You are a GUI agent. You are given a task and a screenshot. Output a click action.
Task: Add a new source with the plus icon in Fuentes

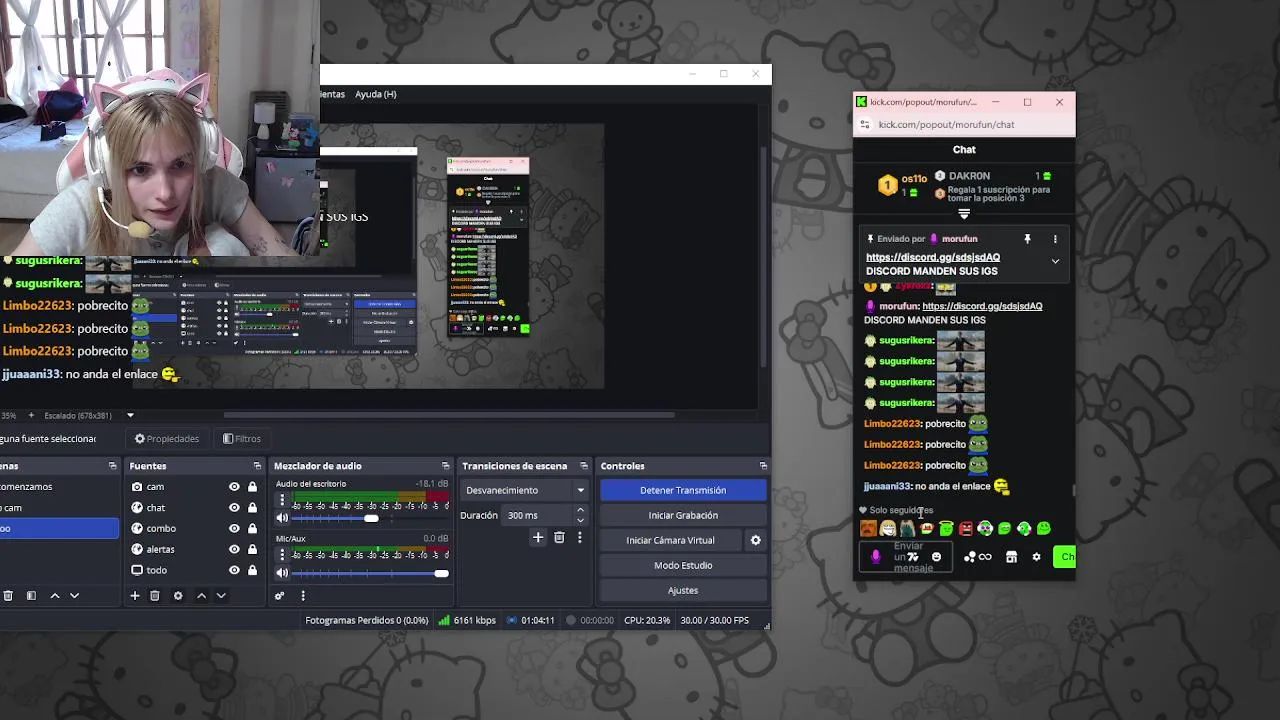(135, 596)
